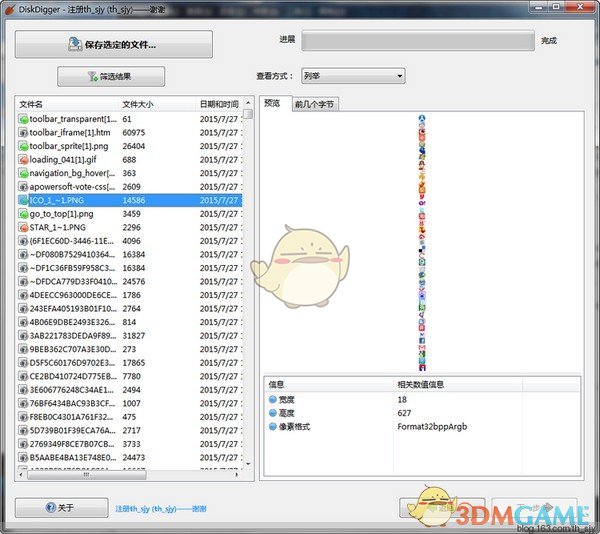Click file size 60975
Screen dimensions: 600x534
click(x=134, y=133)
